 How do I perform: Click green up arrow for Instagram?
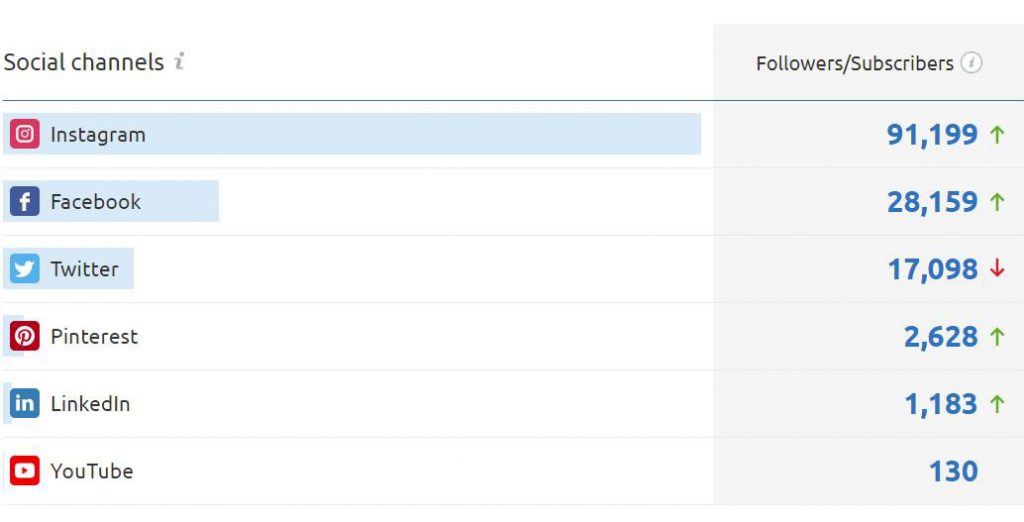(996, 135)
